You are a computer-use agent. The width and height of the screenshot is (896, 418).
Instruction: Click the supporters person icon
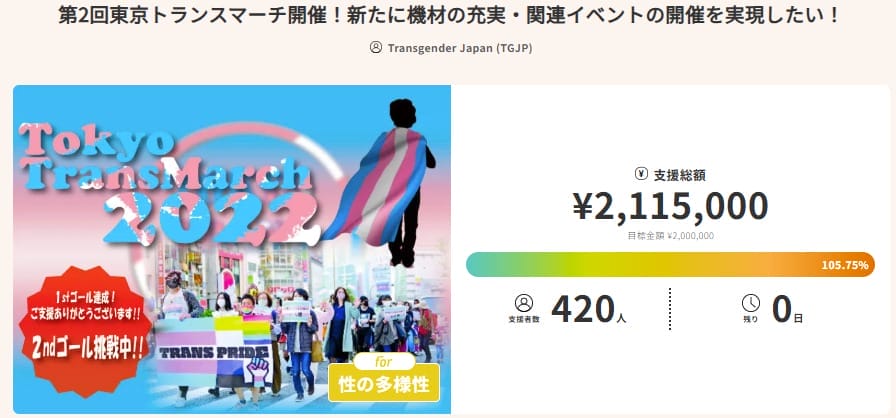tap(524, 303)
